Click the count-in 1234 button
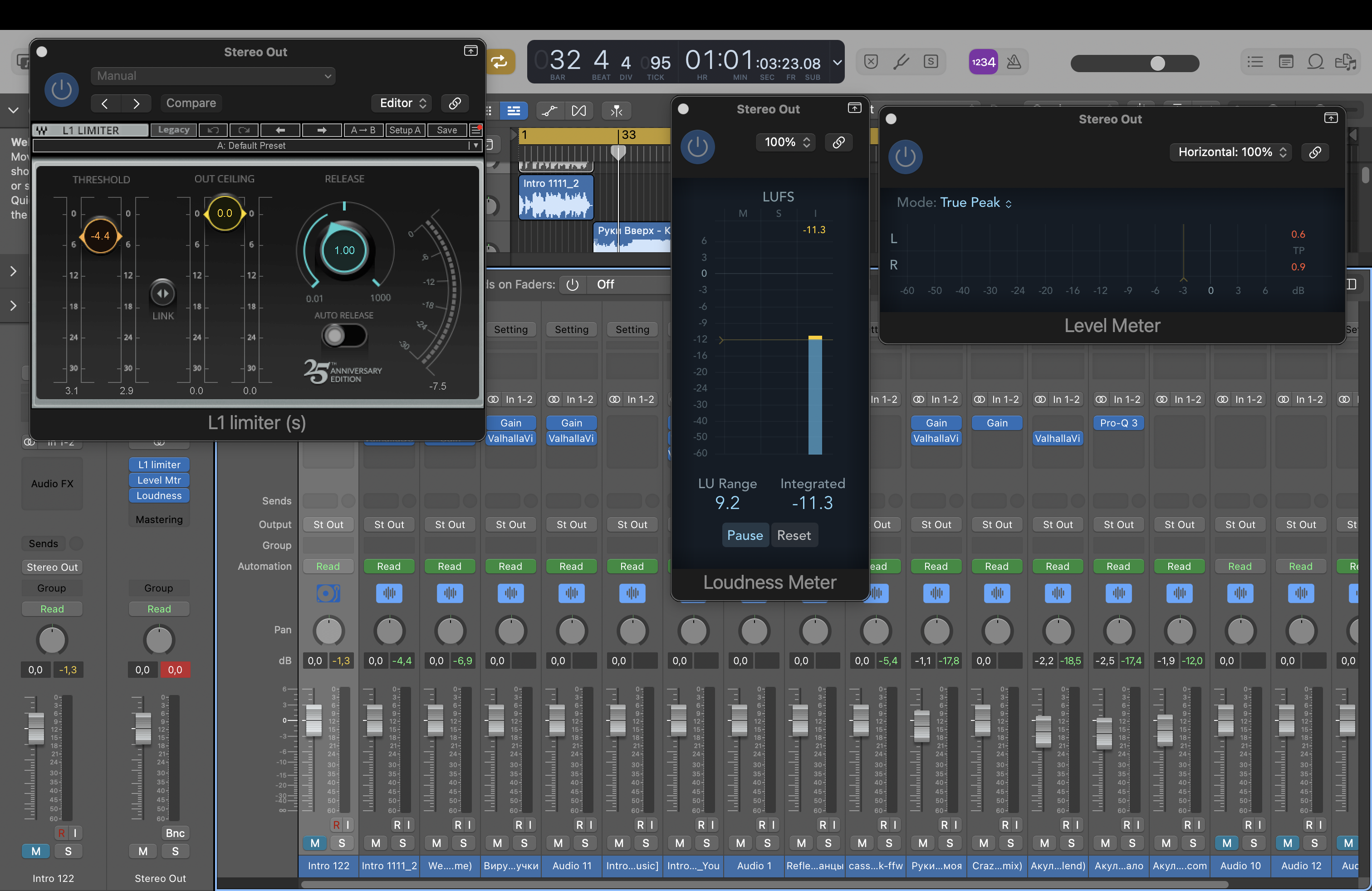 tap(983, 62)
